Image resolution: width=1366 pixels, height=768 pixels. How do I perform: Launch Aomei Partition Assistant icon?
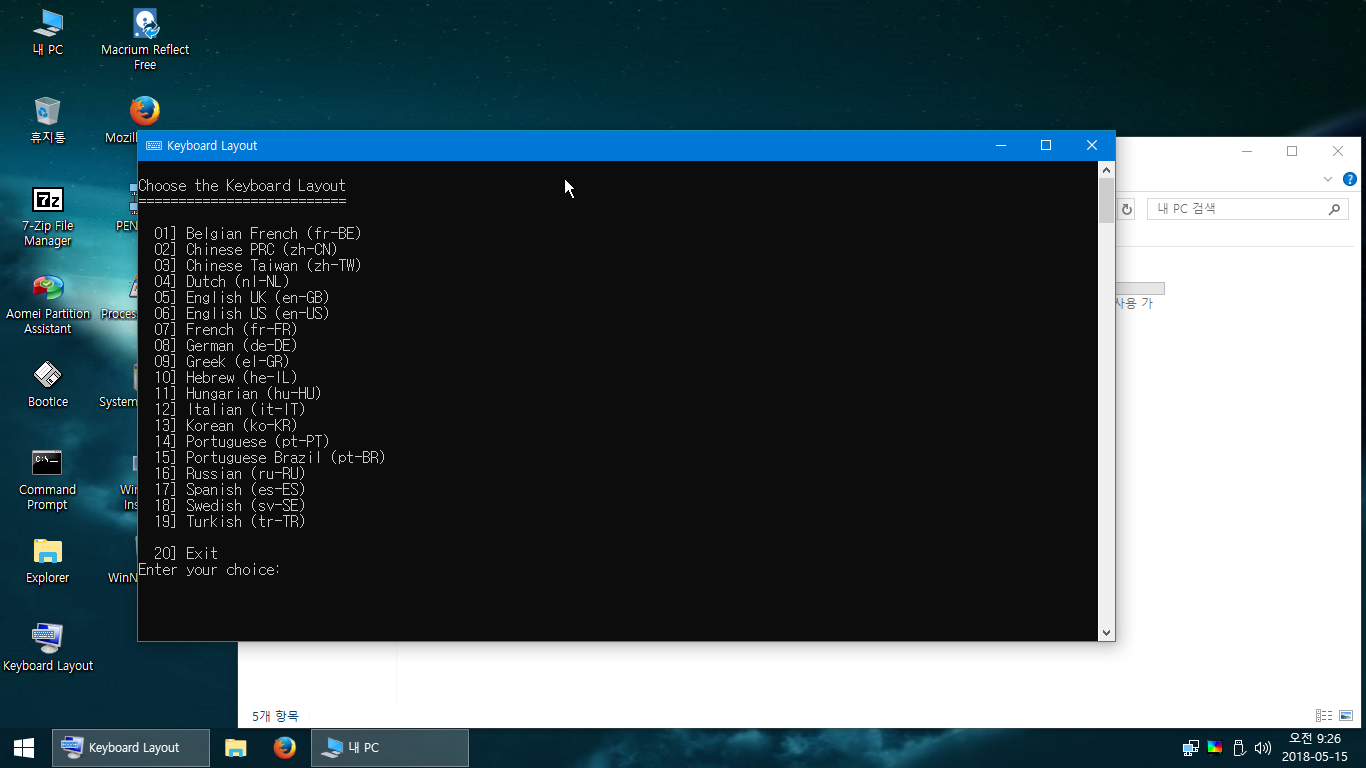coord(47,304)
